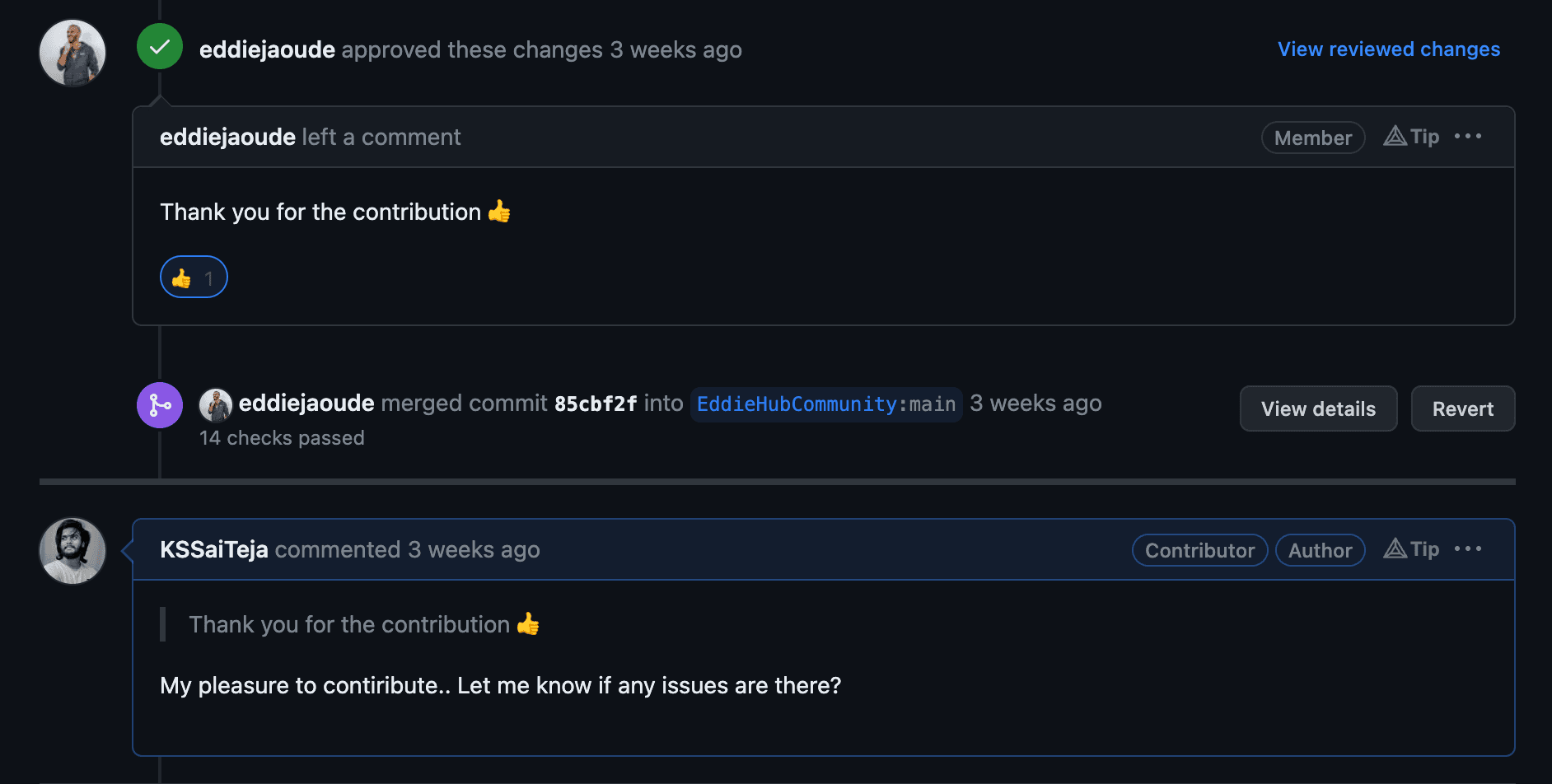Screen dimensions: 1552x784
Task: Open KSSaiTeja username link in comment header
Action: point(214,549)
